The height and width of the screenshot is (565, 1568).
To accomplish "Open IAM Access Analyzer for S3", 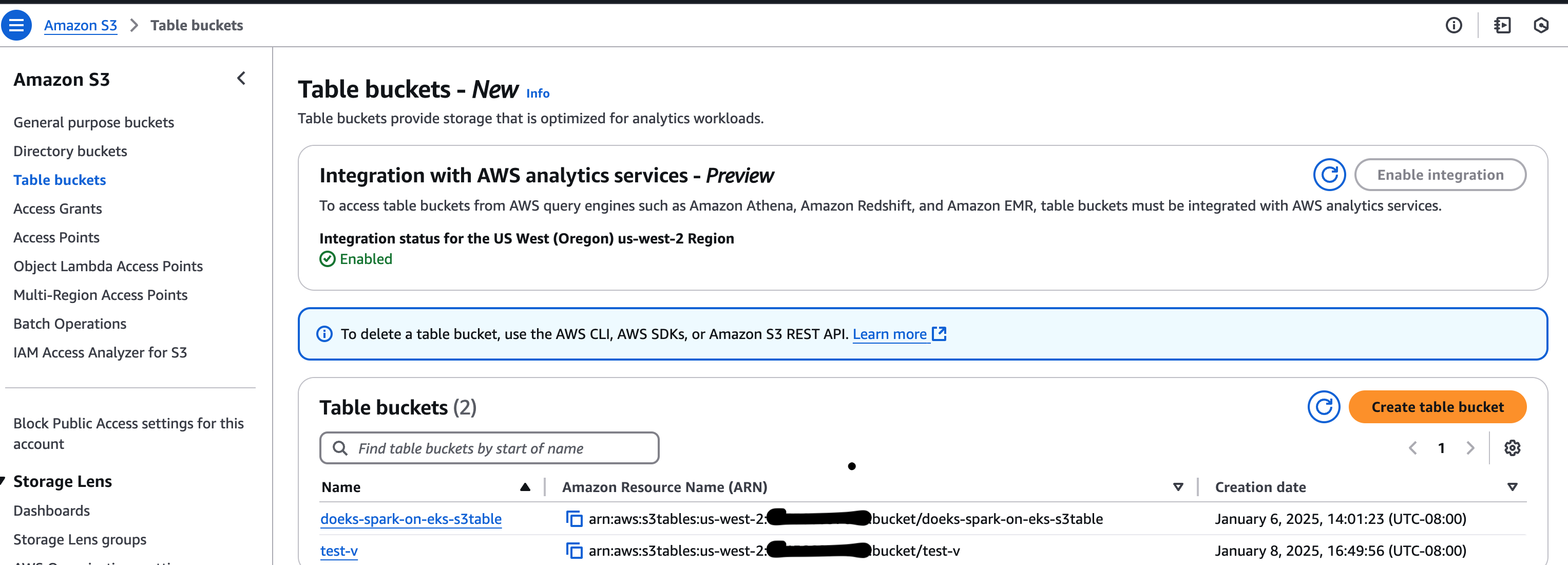I will tap(101, 352).
